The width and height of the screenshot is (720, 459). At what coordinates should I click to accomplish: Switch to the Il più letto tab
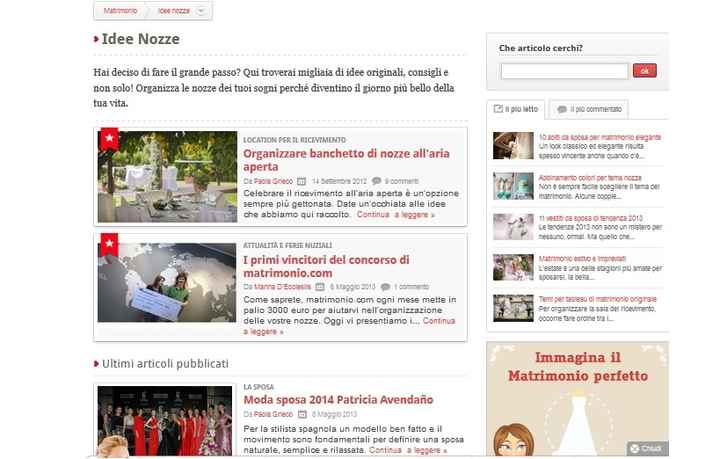tap(516, 109)
